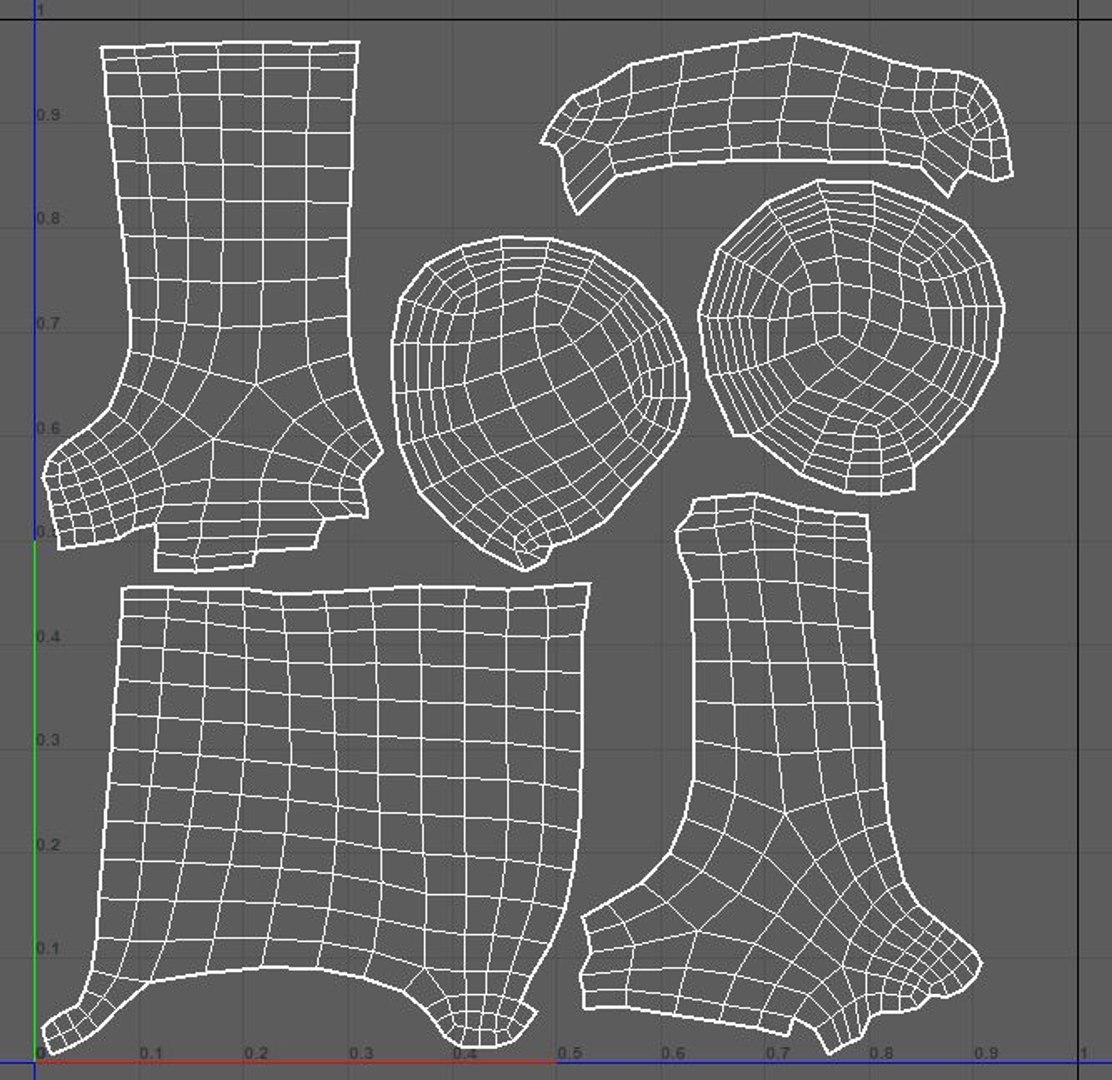Screen dimensions: 1112x1080
Task: Click the 0.1 label on vertical axis
Action: (48, 948)
